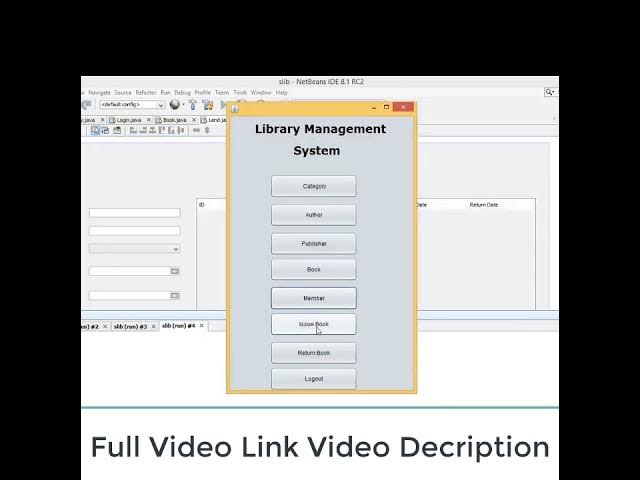Click the NetBeans quick search magnifier icon

pyautogui.click(x=550, y=92)
